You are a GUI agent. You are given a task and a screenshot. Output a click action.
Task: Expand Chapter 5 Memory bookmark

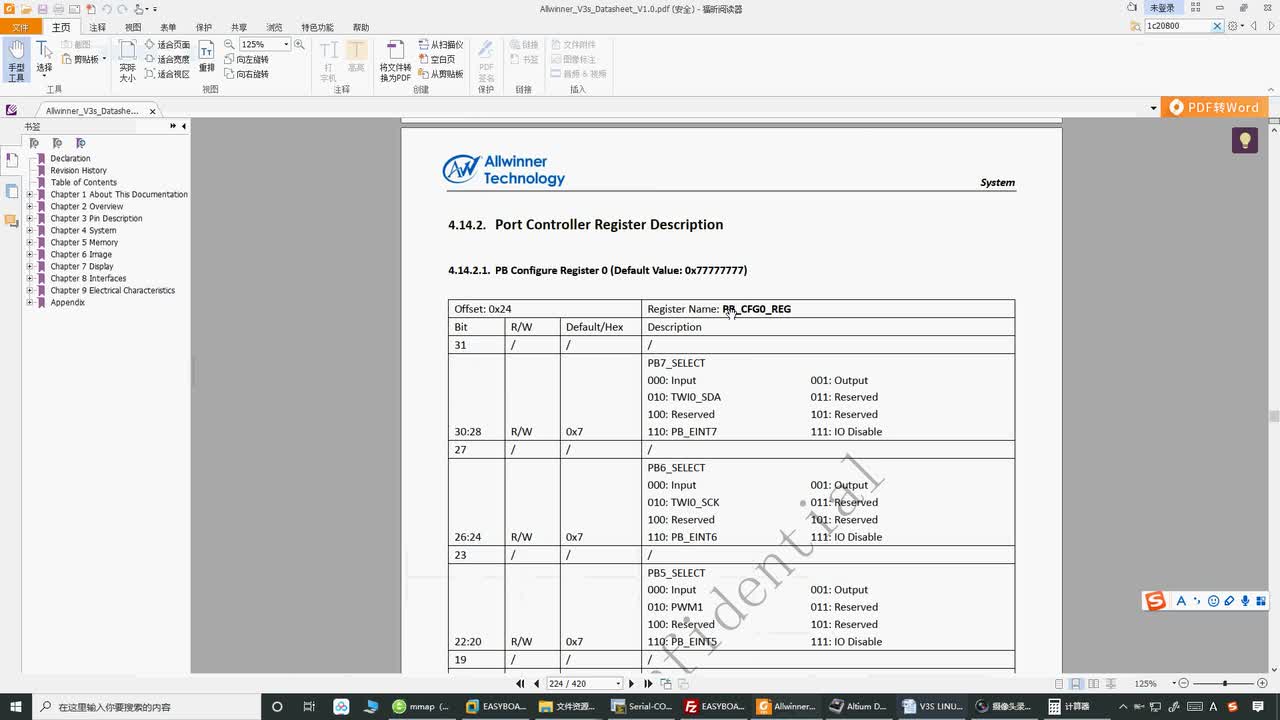click(x=29, y=242)
